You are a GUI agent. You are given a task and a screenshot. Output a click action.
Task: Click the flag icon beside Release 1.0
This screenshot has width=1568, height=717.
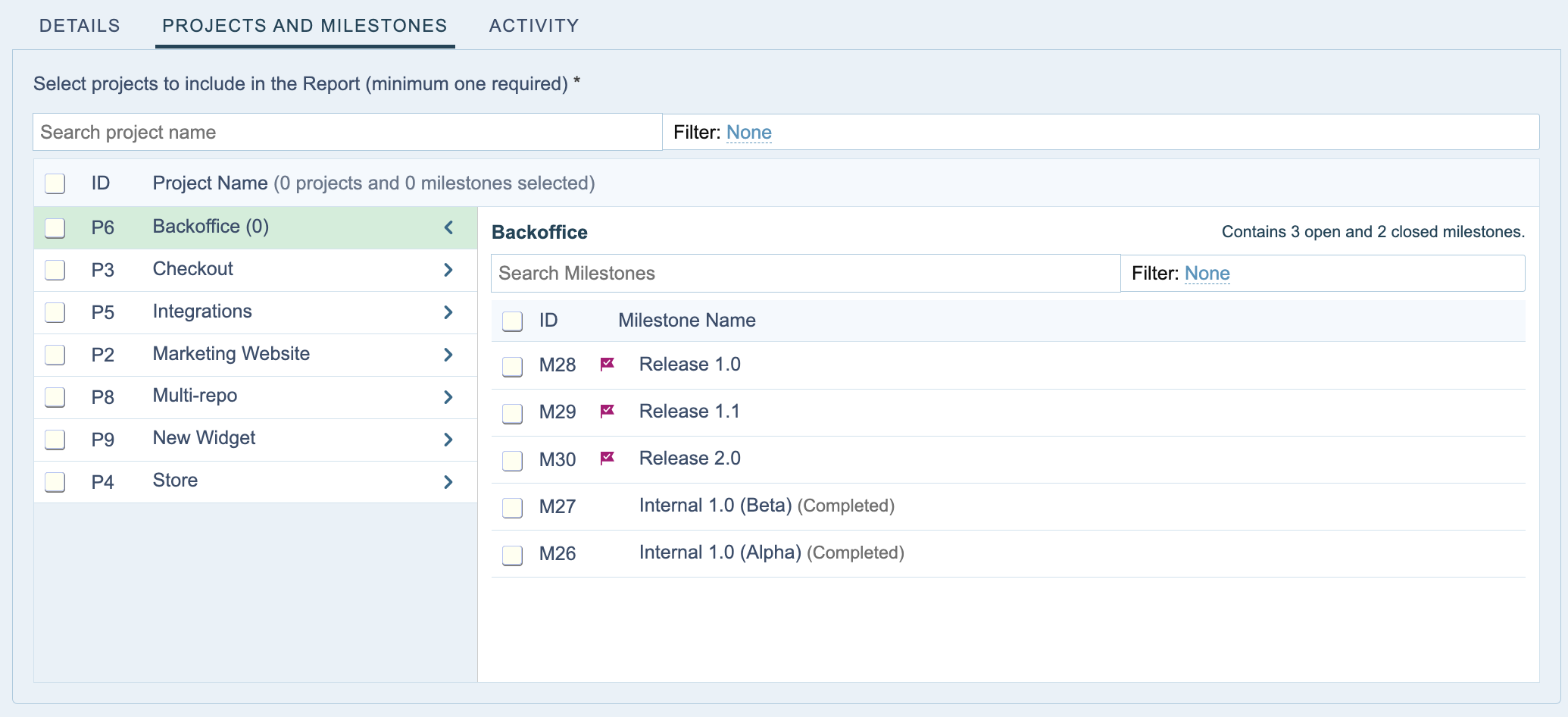click(607, 365)
